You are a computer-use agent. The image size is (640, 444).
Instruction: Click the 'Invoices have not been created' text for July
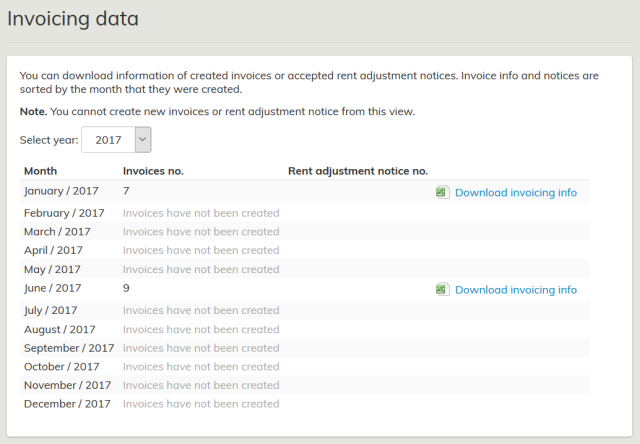point(201,310)
